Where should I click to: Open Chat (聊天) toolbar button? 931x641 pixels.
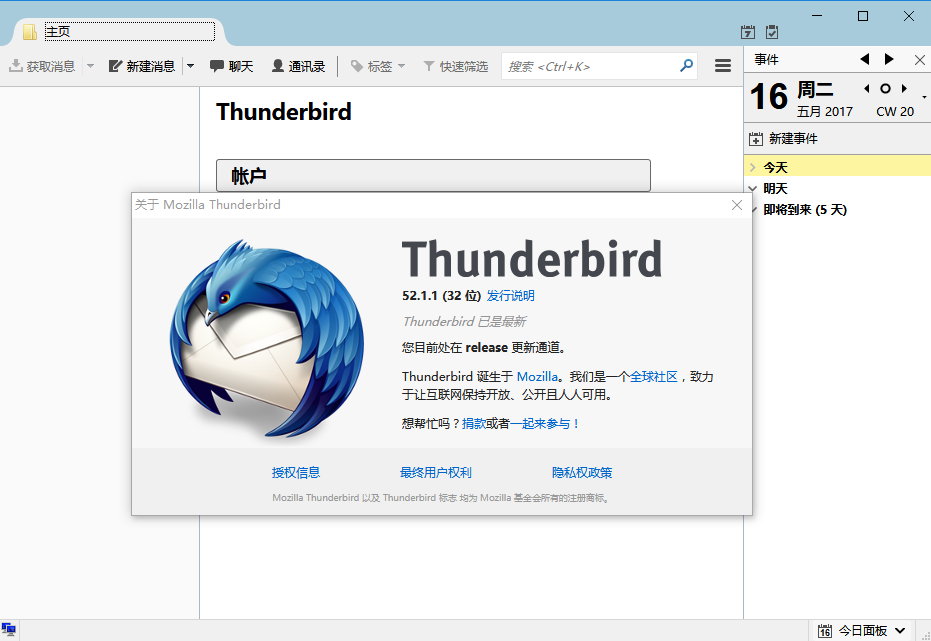232,66
